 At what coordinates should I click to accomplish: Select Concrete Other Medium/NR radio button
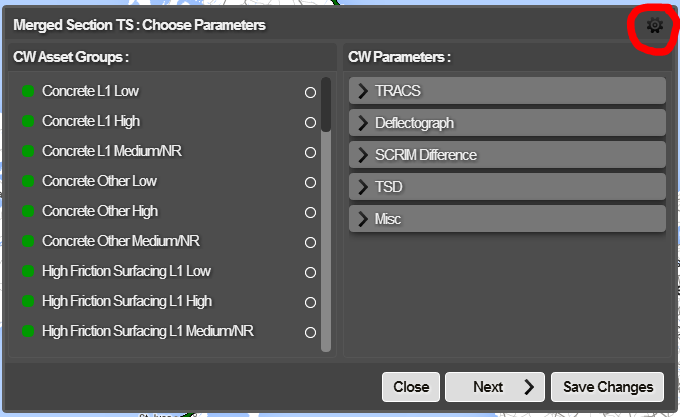[x=310, y=243]
